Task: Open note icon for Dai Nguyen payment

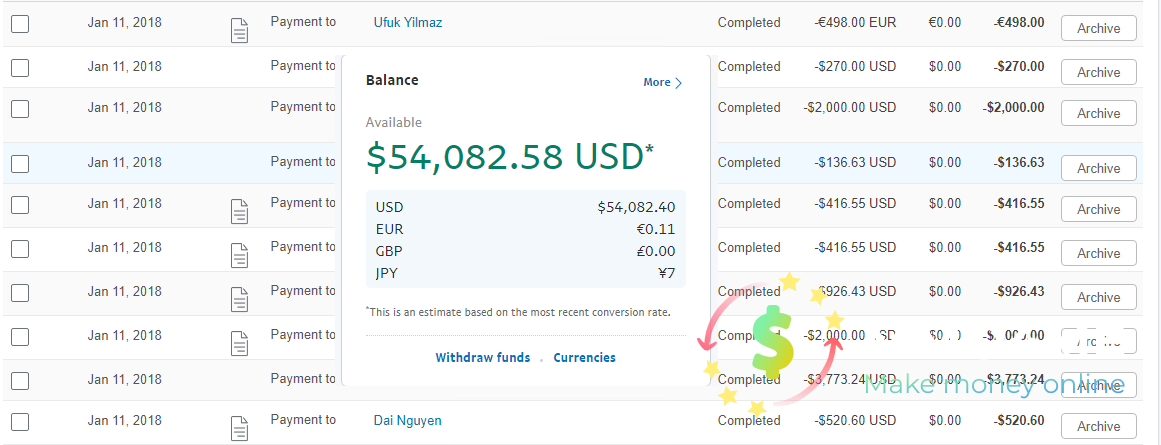Action: tap(239, 429)
